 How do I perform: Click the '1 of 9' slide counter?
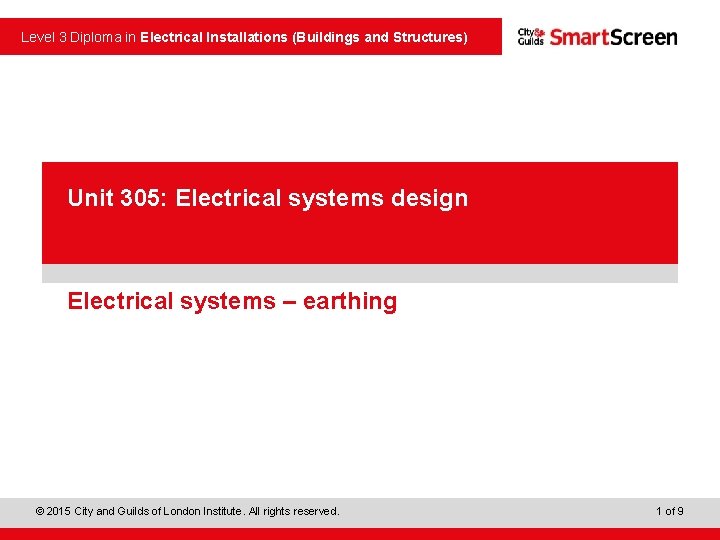pos(670,511)
